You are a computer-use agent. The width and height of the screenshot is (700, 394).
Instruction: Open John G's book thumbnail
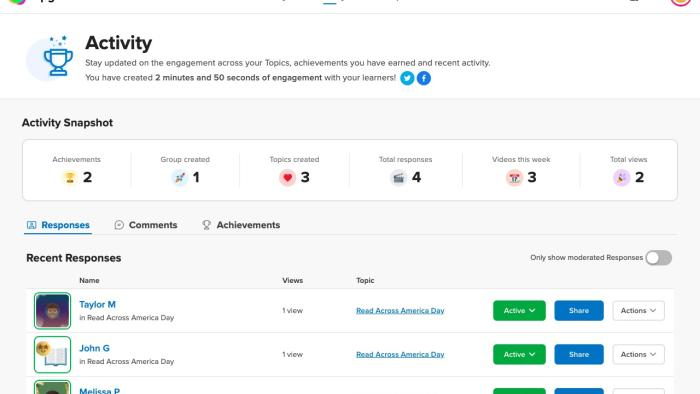tap(52, 354)
